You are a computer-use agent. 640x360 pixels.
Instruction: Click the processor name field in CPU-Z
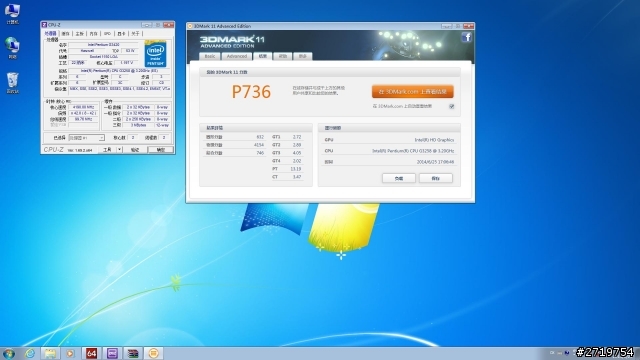(103, 44)
